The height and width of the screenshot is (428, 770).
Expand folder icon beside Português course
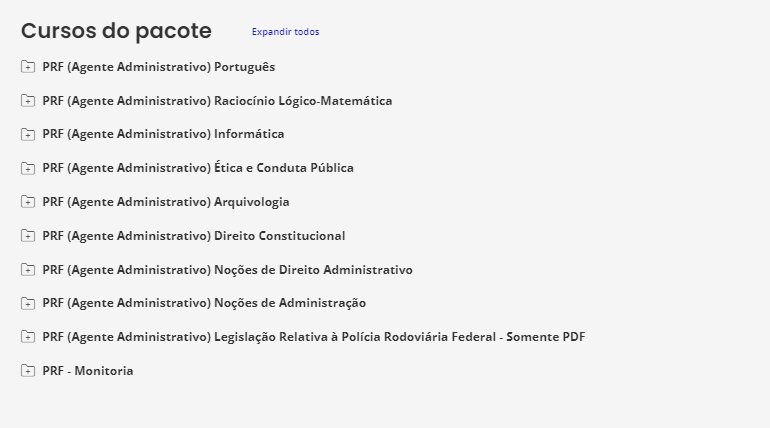28,67
